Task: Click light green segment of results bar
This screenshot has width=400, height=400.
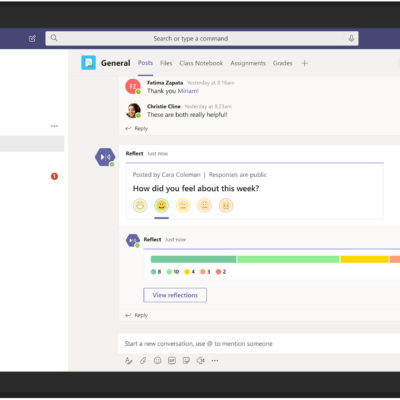Action: [288, 259]
